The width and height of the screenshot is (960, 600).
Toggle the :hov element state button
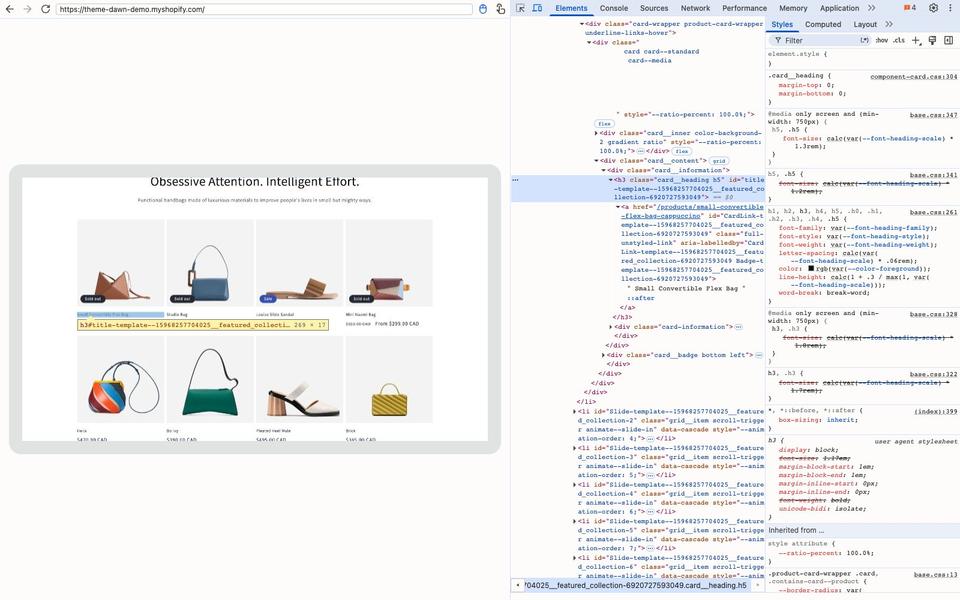pyautogui.click(x=881, y=40)
